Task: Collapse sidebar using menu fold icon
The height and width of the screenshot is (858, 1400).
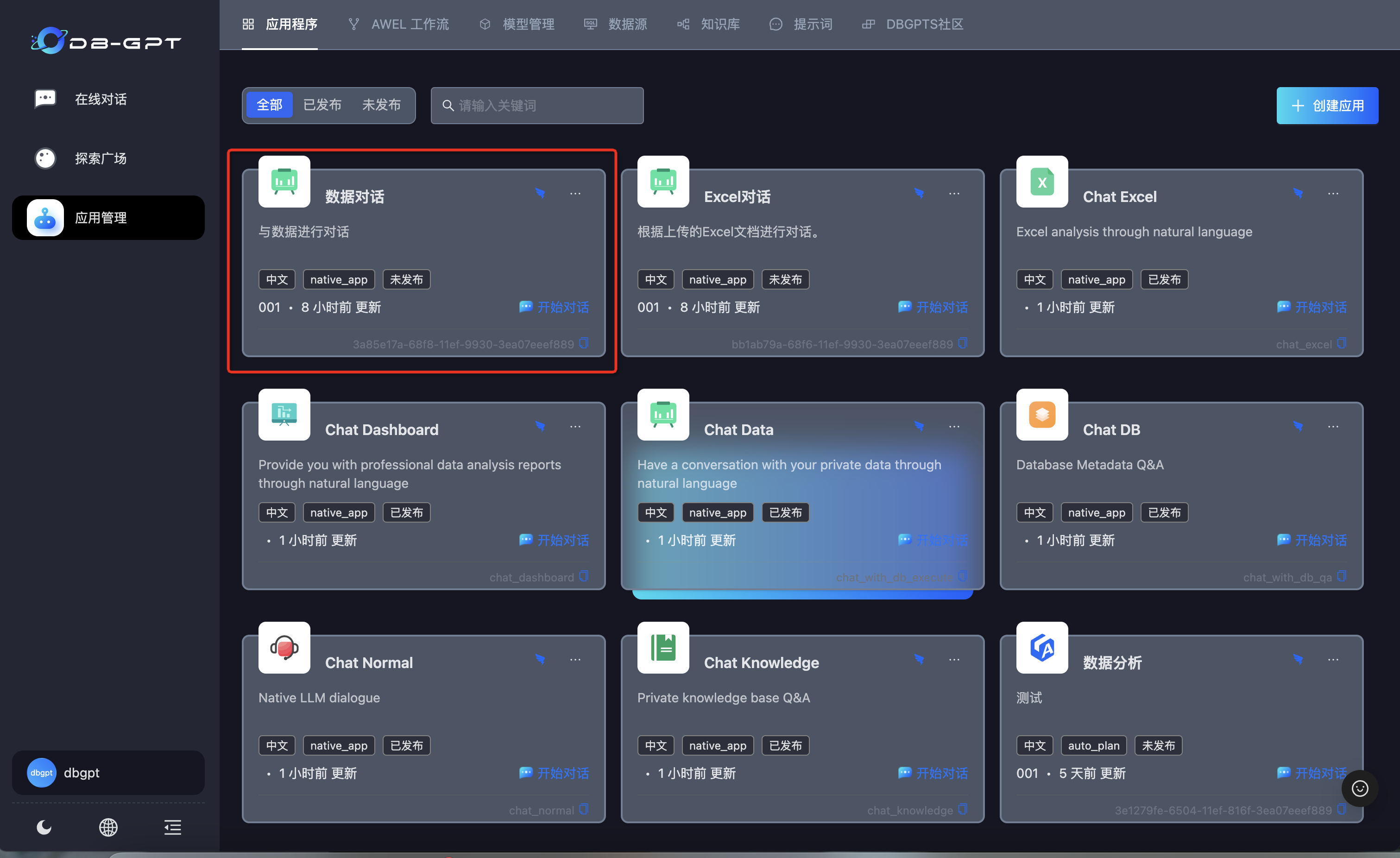Action: pos(173,827)
